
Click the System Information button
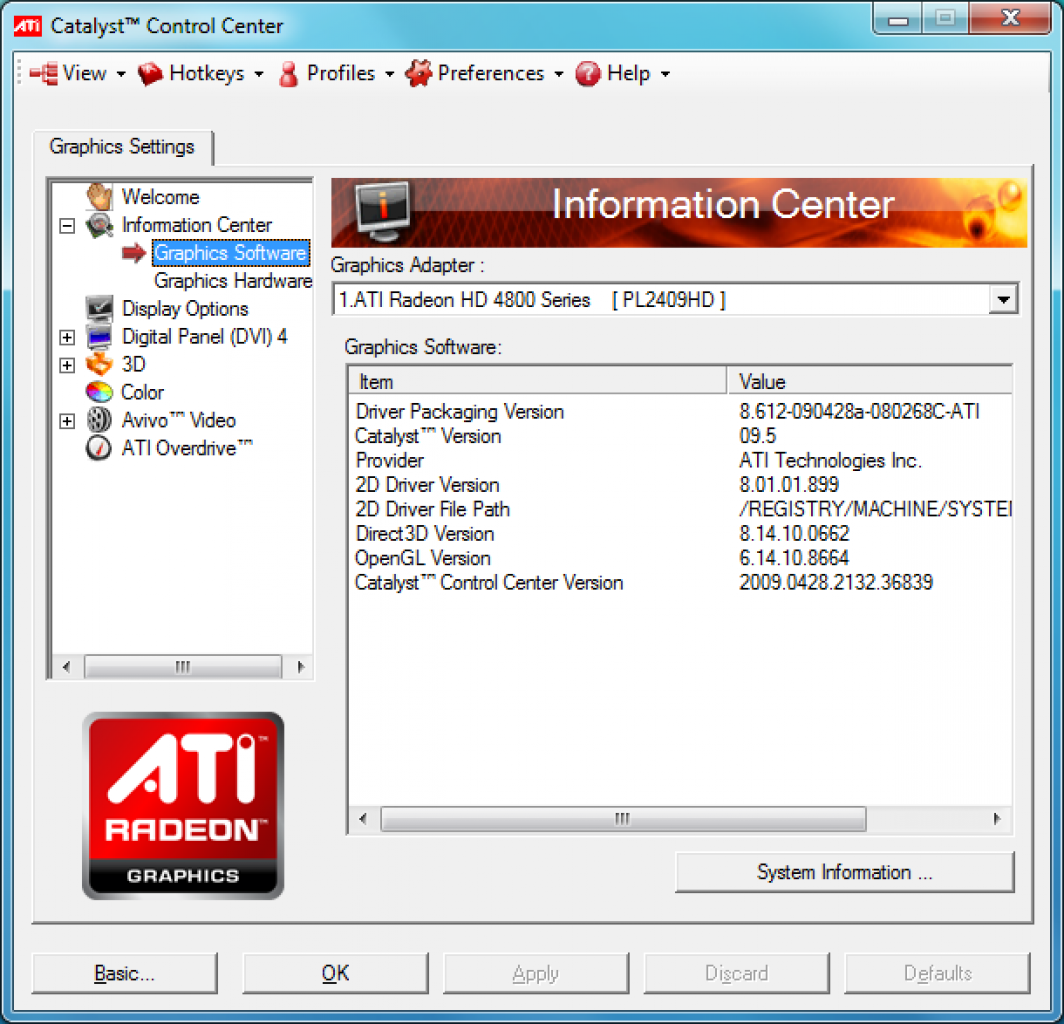tap(845, 872)
